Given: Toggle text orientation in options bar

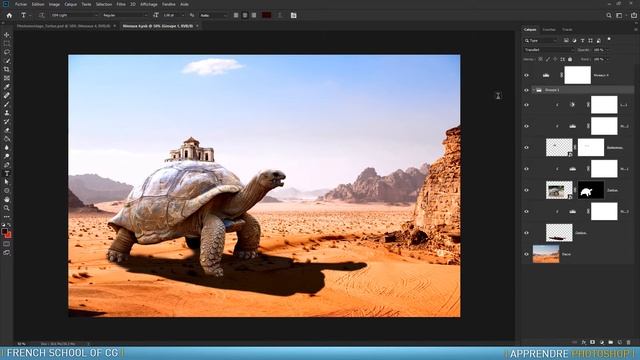Looking at the screenshot, I should tap(41, 15).
